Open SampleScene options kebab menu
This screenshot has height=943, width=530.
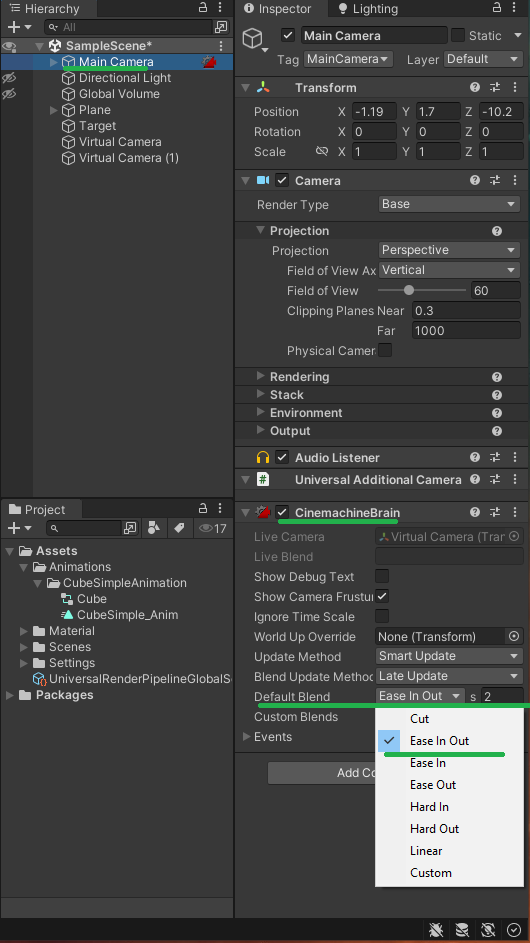pos(221,46)
